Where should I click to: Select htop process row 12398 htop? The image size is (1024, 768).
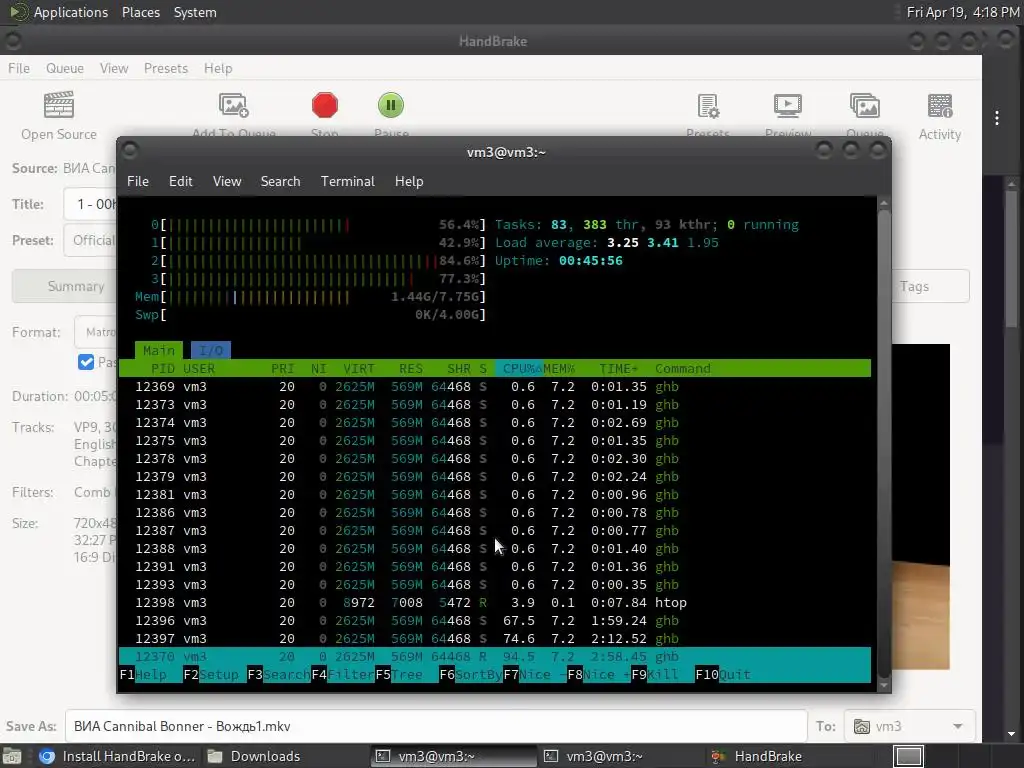(494, 602)
